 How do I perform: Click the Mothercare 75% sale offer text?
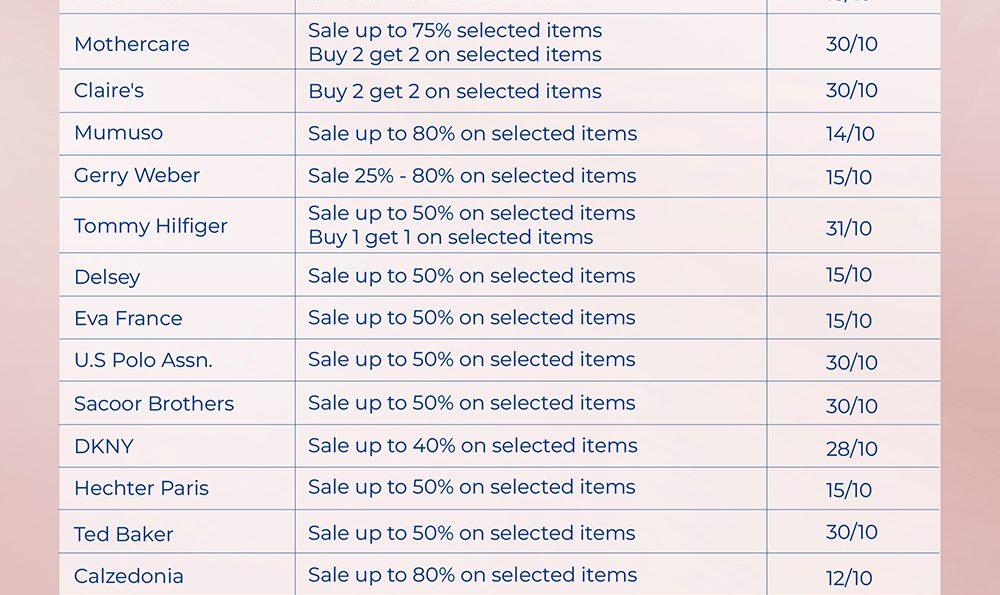(455, 31)
